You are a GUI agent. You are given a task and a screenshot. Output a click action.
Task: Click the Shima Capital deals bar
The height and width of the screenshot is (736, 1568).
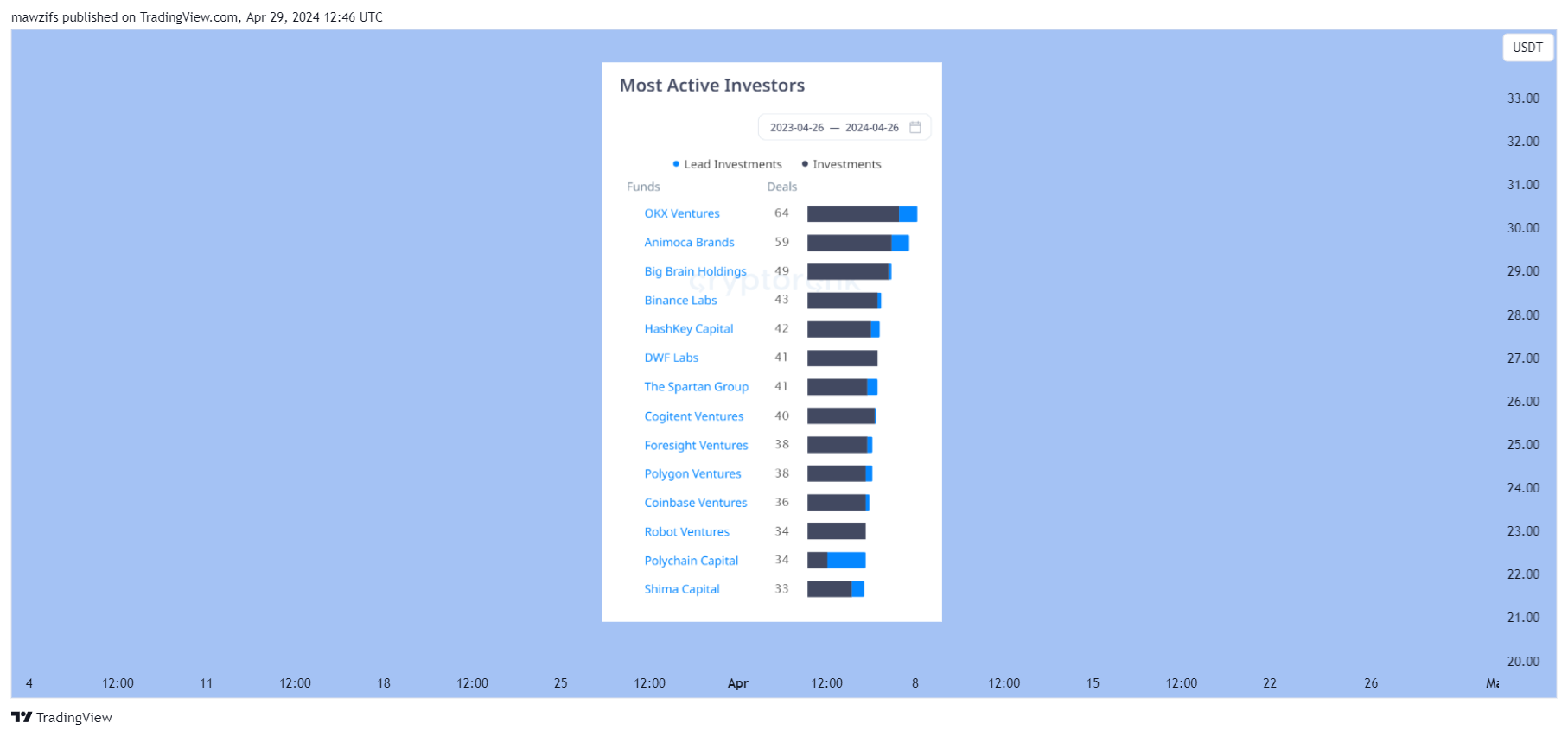pyautogui.click(x=835, y=589)
